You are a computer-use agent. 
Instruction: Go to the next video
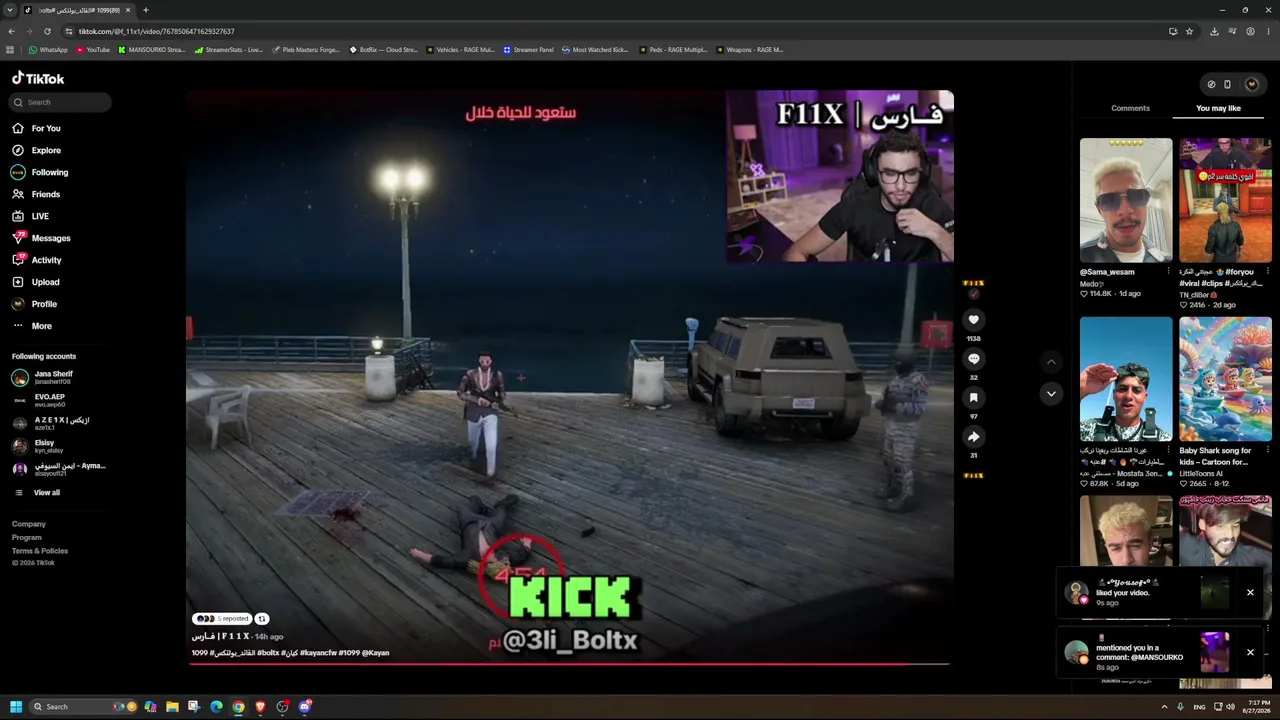[x=1051, y=394]
